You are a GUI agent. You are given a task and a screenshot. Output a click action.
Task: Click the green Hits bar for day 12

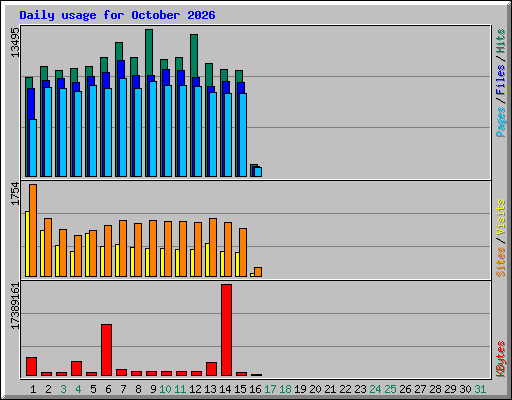tap(194, 56)
